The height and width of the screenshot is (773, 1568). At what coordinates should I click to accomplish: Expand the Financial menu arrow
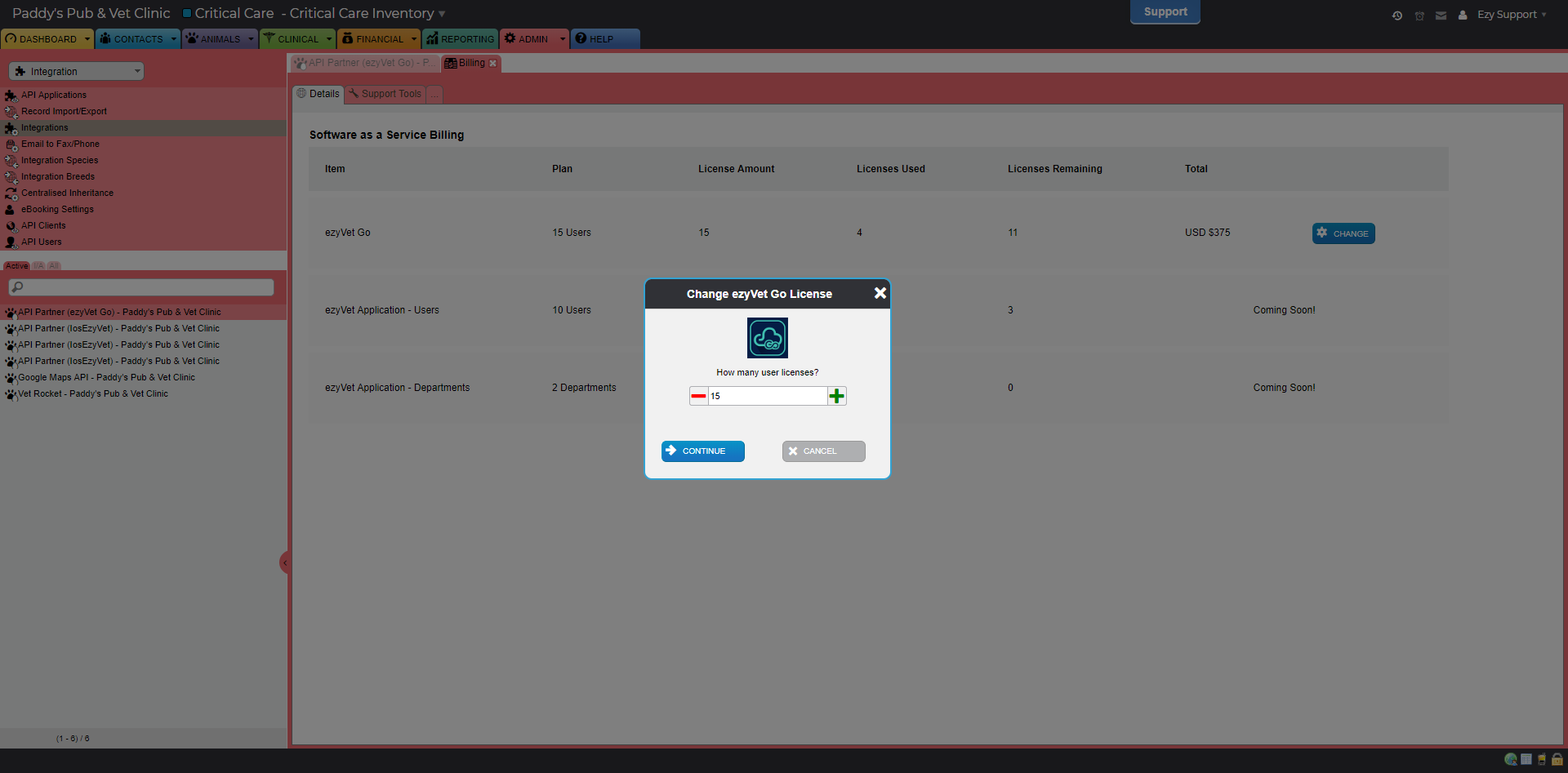pyautogui.click(x=414, y=39)
